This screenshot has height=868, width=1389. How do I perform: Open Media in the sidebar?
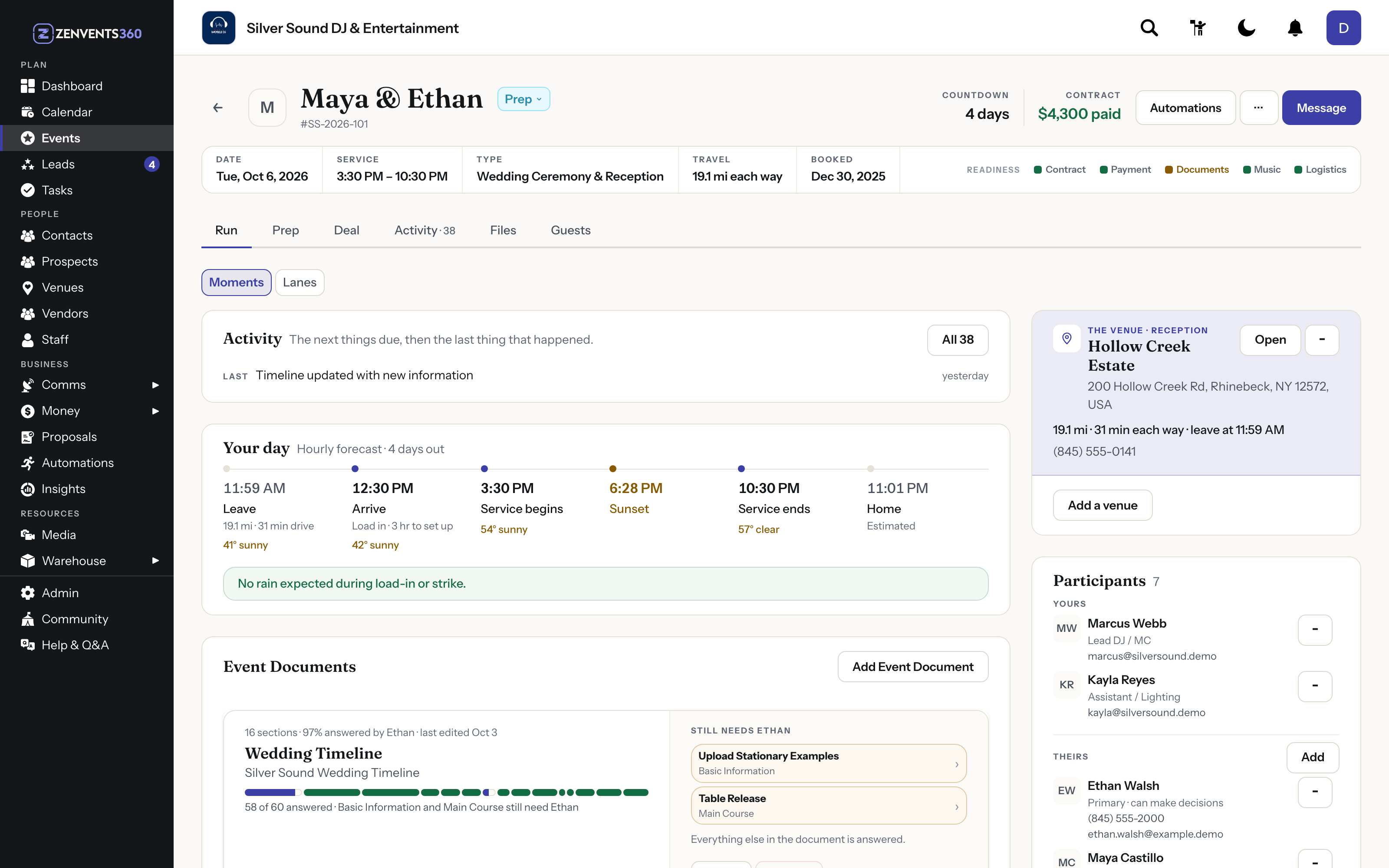coord(87,535)
